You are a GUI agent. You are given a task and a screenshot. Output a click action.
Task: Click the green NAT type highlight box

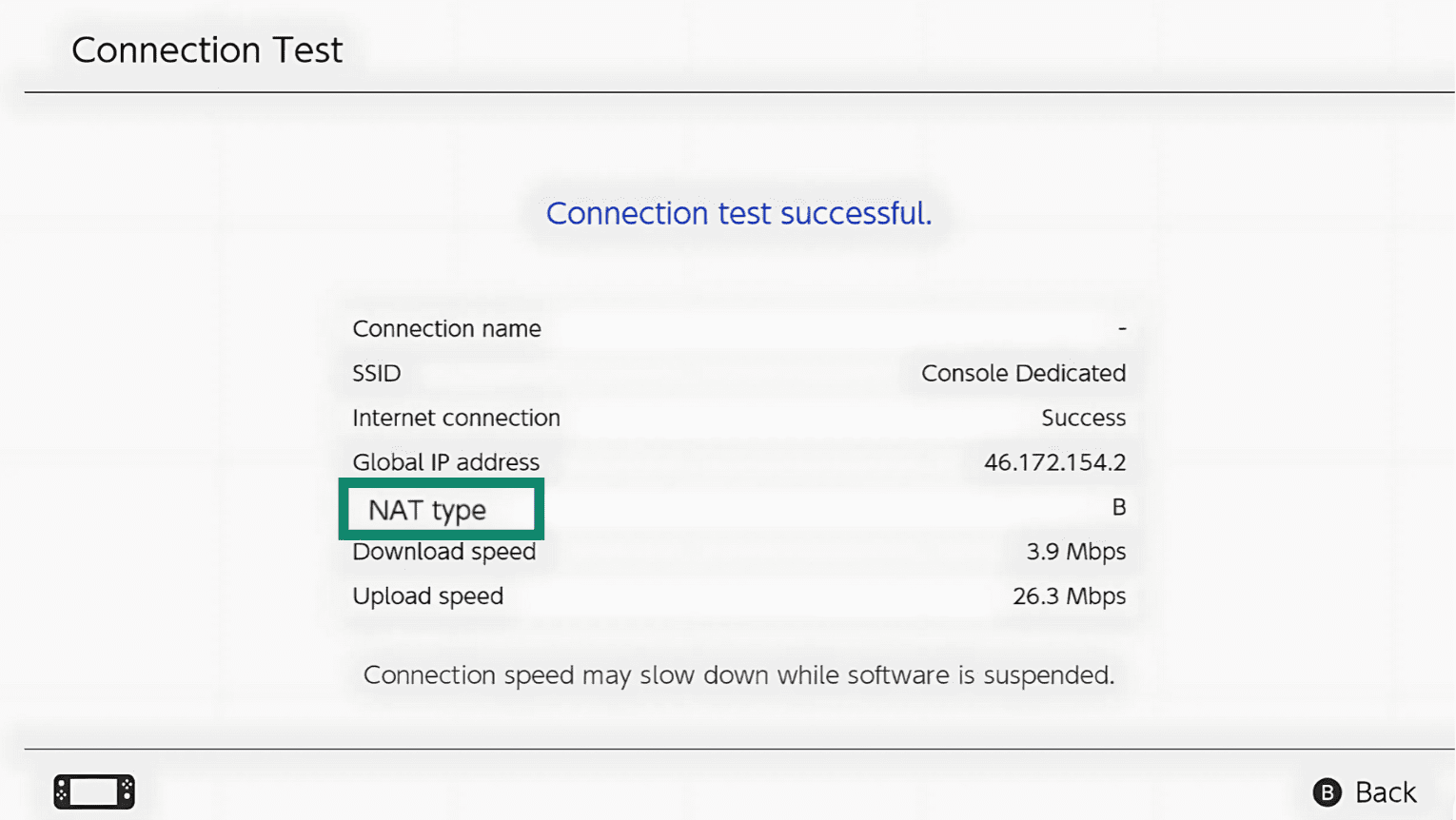coord(441,510)
